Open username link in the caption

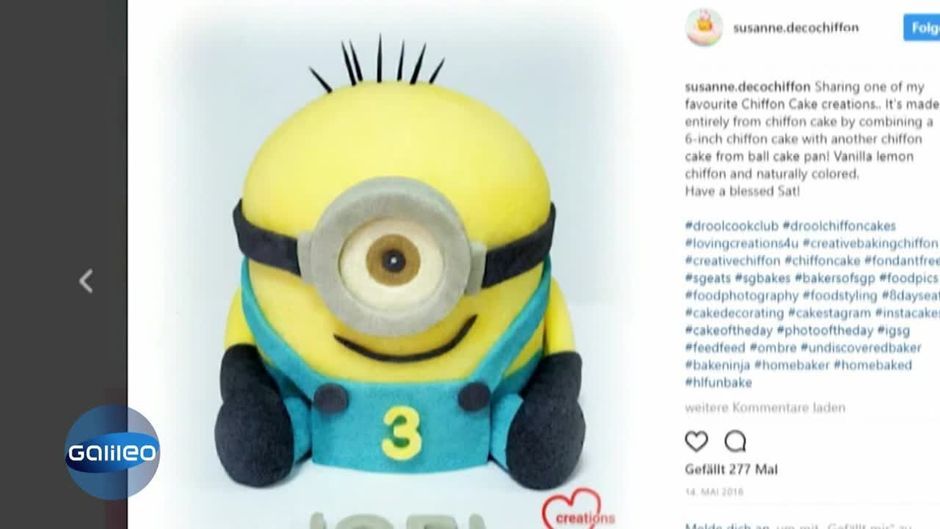748,87
